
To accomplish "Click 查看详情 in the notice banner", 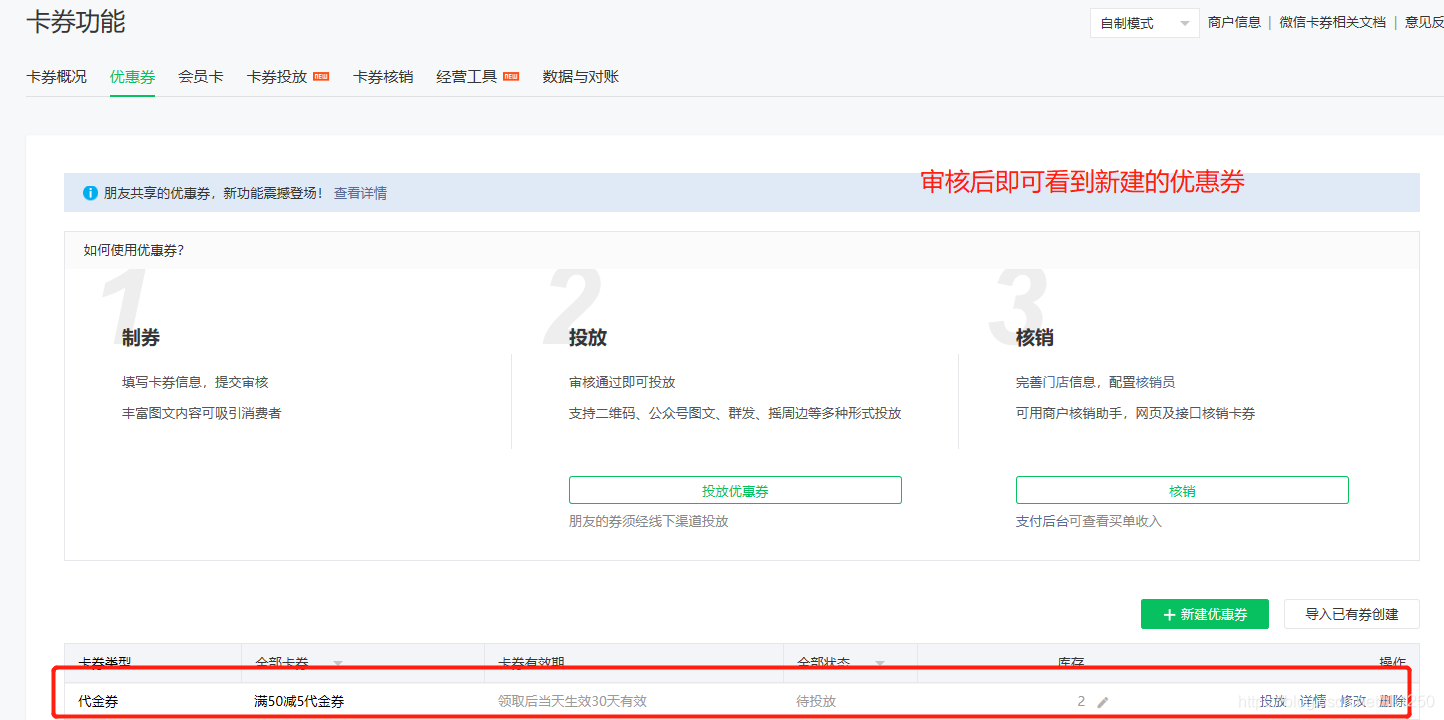I will click(x=360, y=193).
